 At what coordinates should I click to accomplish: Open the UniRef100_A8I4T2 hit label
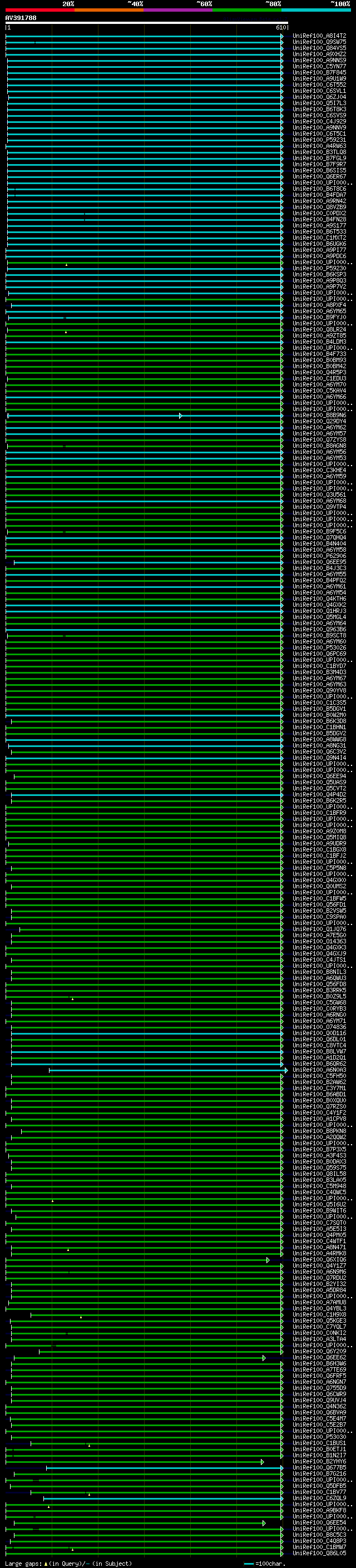(x=319, y=36)
